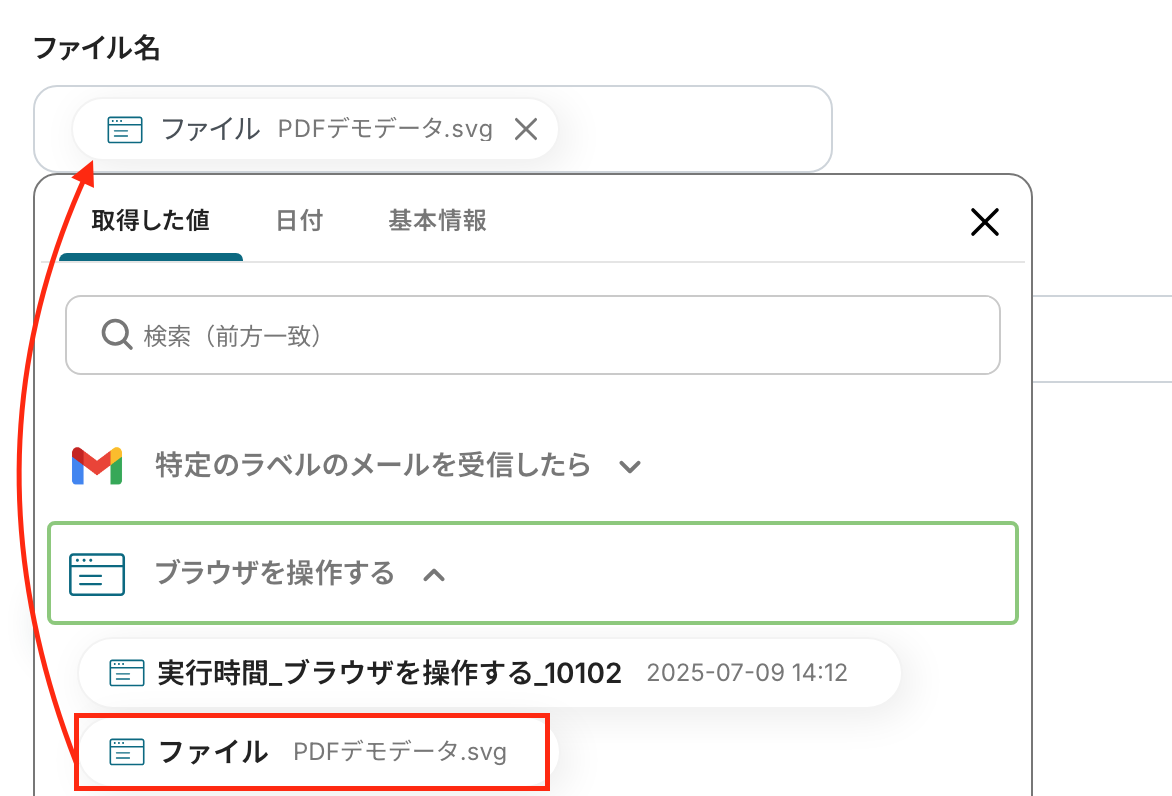Click the ブラウザを操作する browser icon
1172x796 pixels.
(x=97, y=574)
